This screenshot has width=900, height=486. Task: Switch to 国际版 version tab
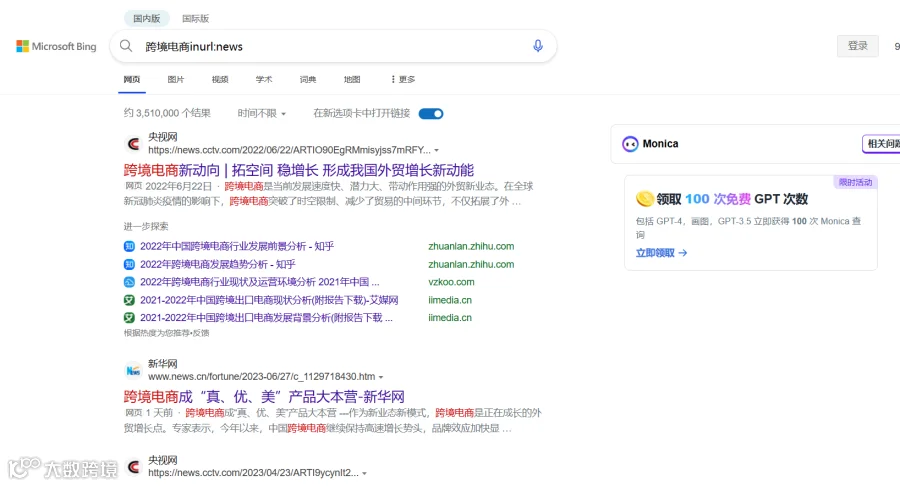196,18
